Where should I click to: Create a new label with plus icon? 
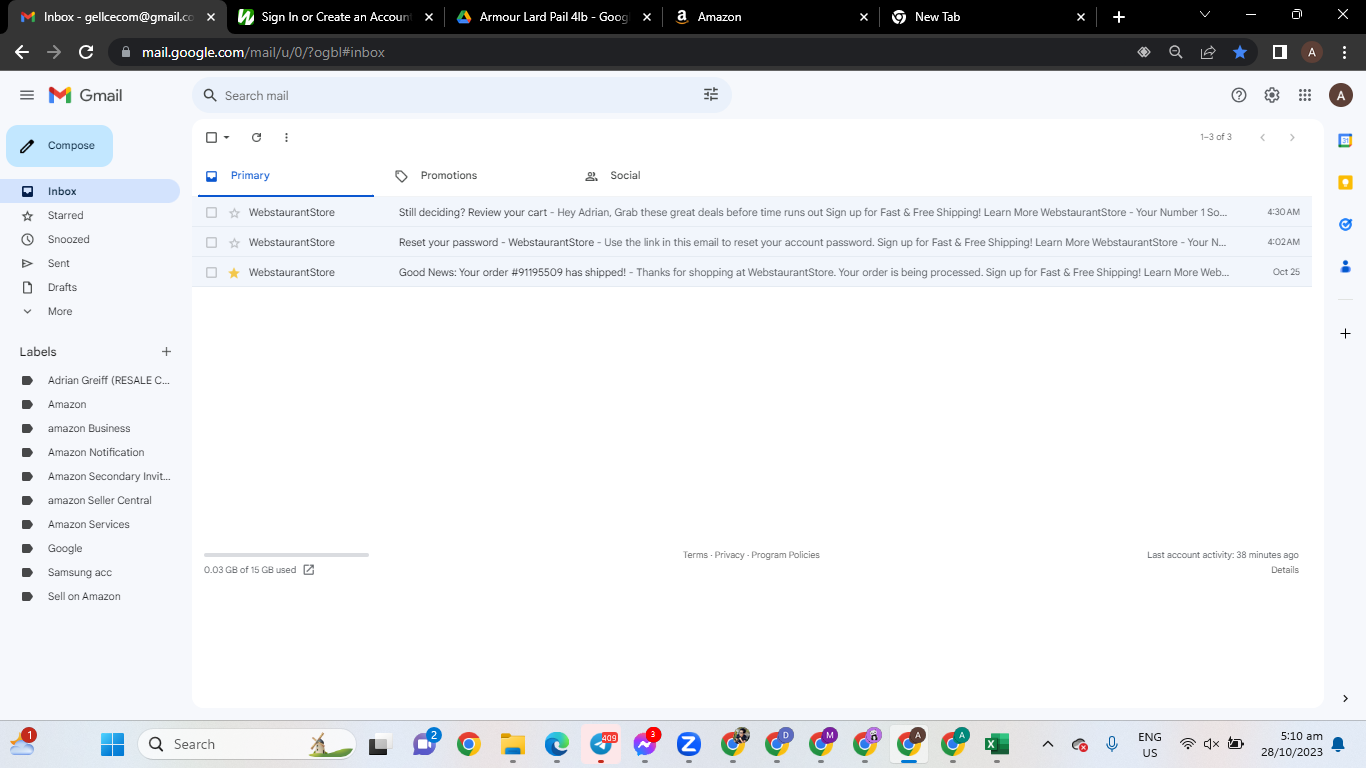click(x=166, y=352)
